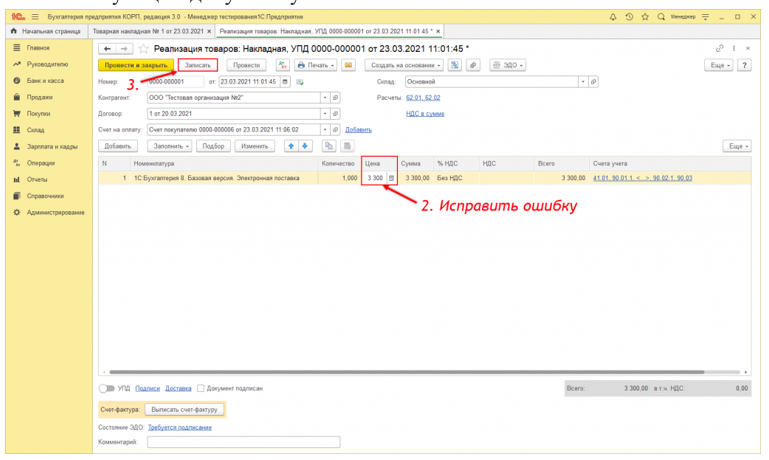769x460 pixels.
Task: Click the paste rows icon
Action: click(347, 146)
